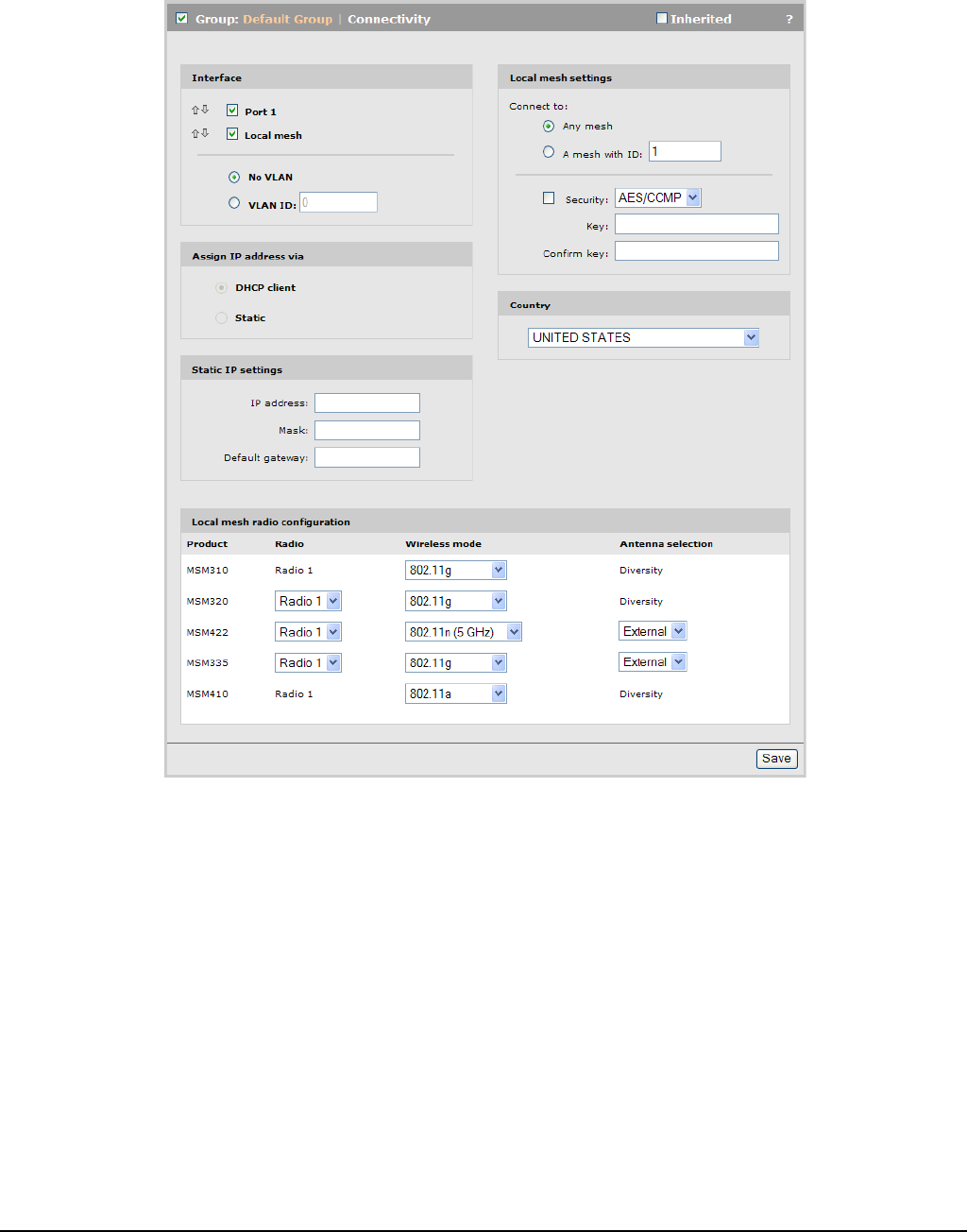The height and width of the screenshot is (1232, 967).
Task: Click the up arrow beside Local mesh
Action: pos(195,133)
